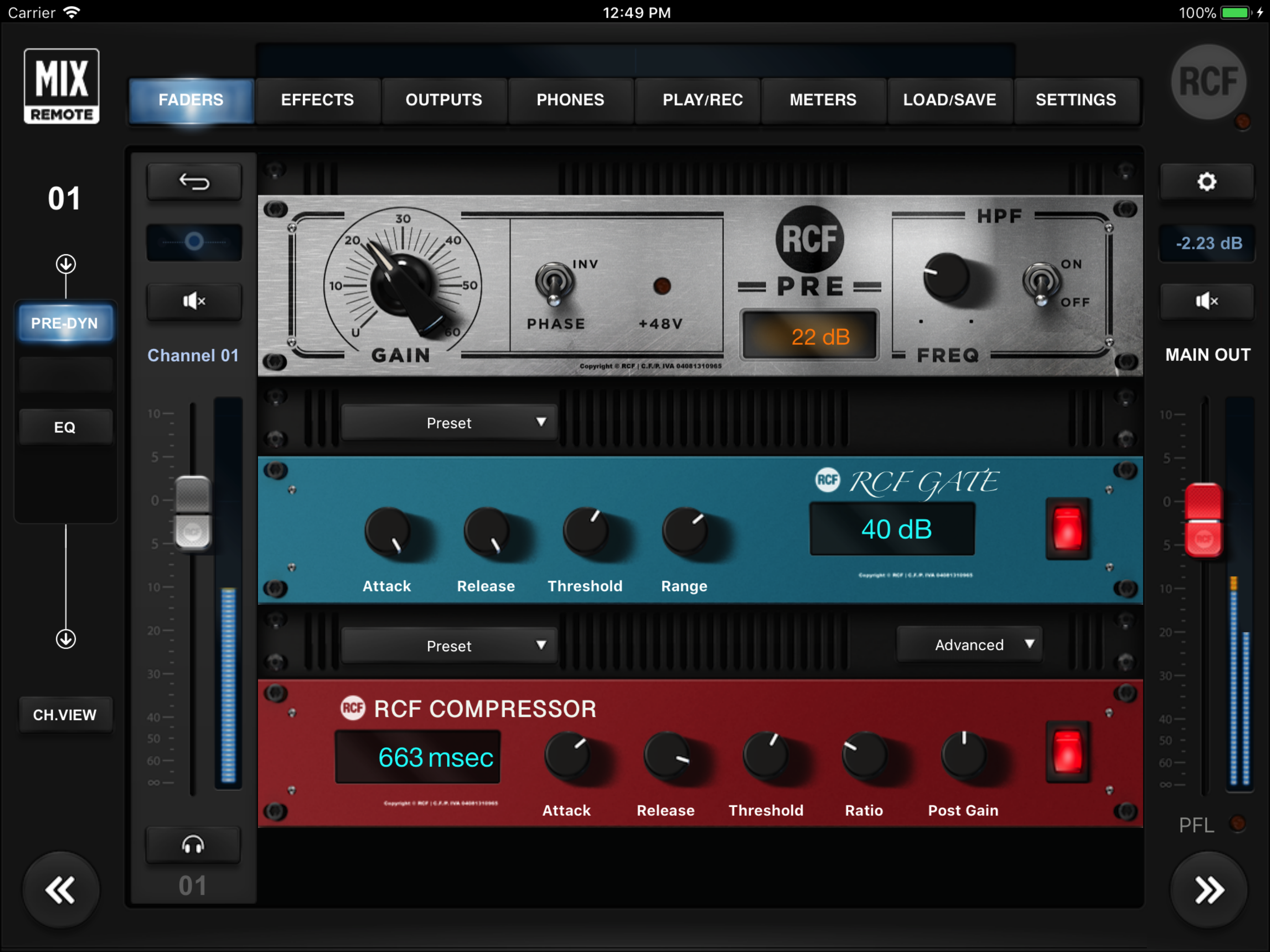The image size is (1270, 952).
Task: Open the Compressor Preset dropdown
Action: point(449,645)
